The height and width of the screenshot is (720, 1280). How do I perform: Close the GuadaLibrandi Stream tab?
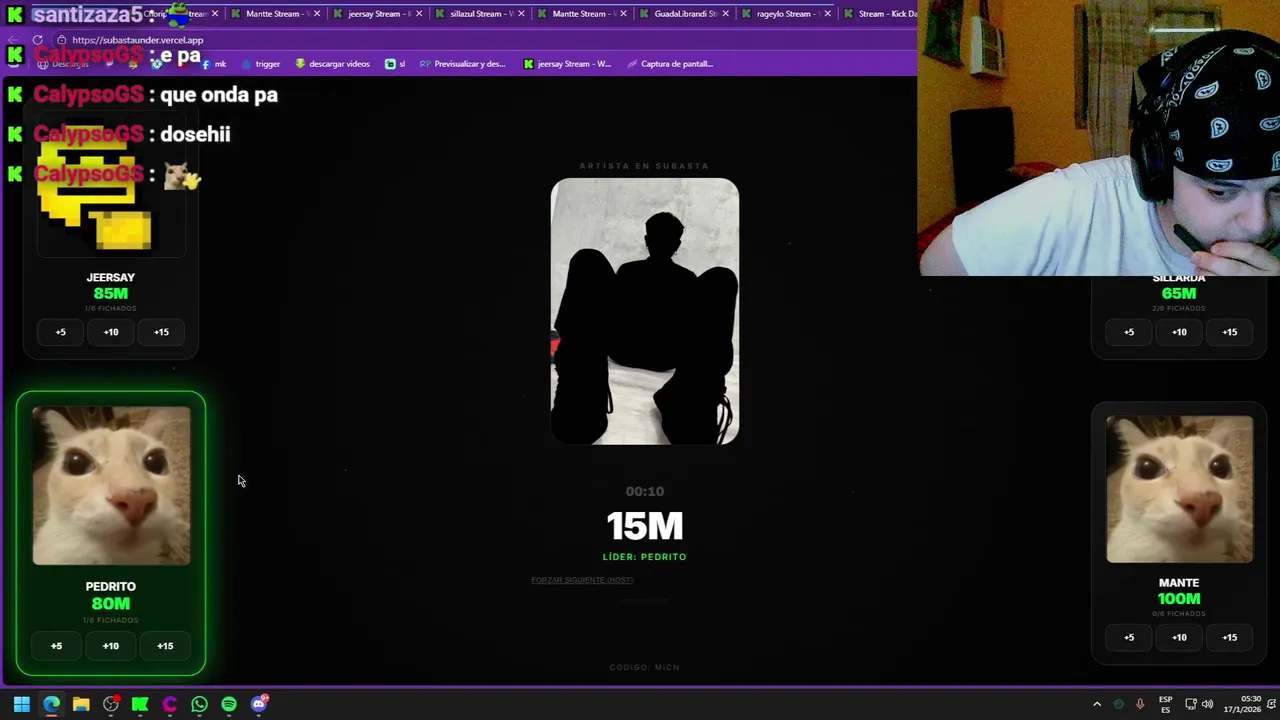tap(725, 14)
